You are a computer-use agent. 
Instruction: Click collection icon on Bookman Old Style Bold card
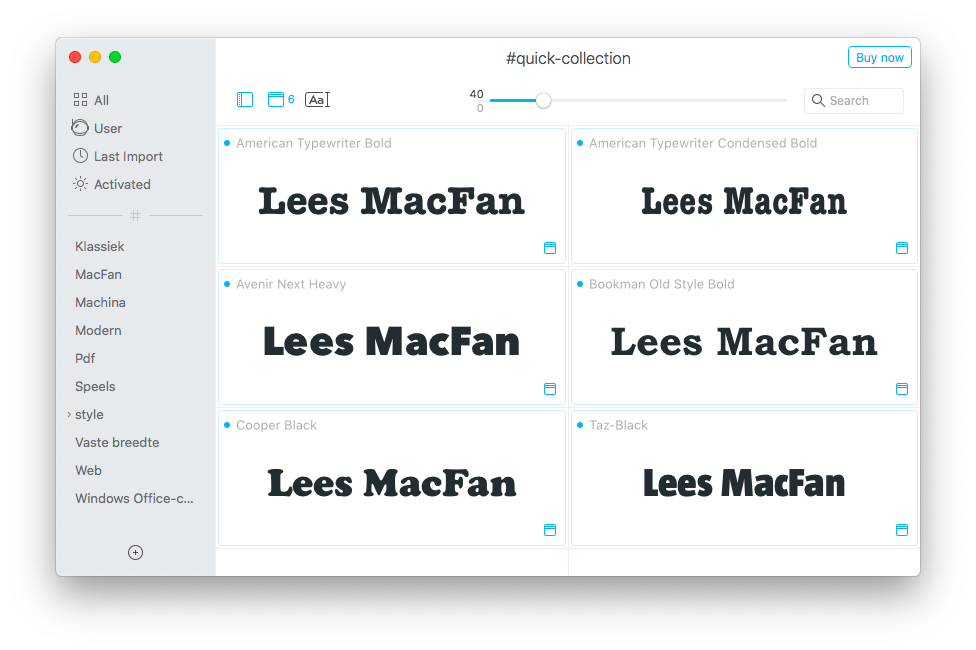tap(902, 389)
